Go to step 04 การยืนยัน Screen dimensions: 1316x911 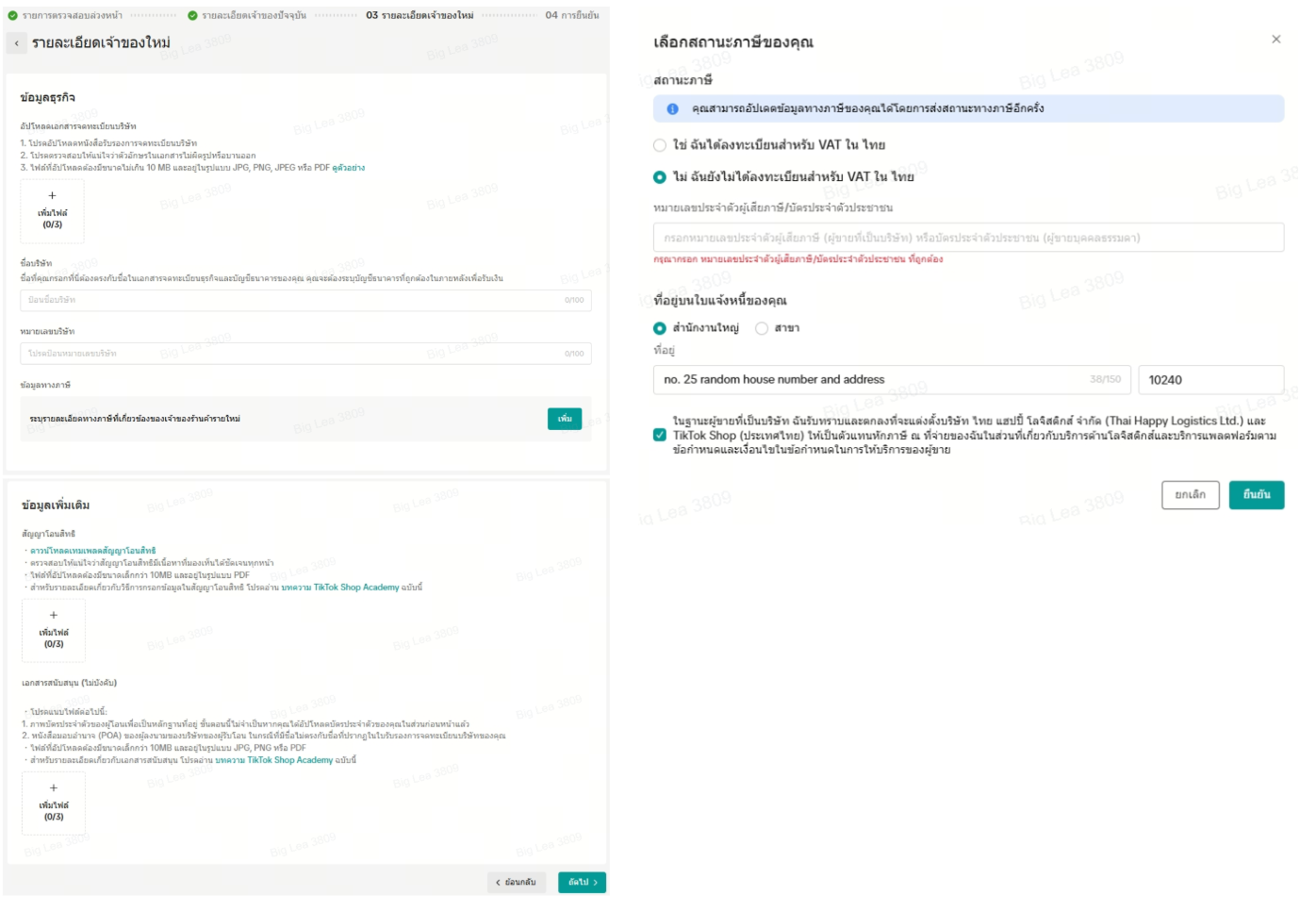coord(571,16)
